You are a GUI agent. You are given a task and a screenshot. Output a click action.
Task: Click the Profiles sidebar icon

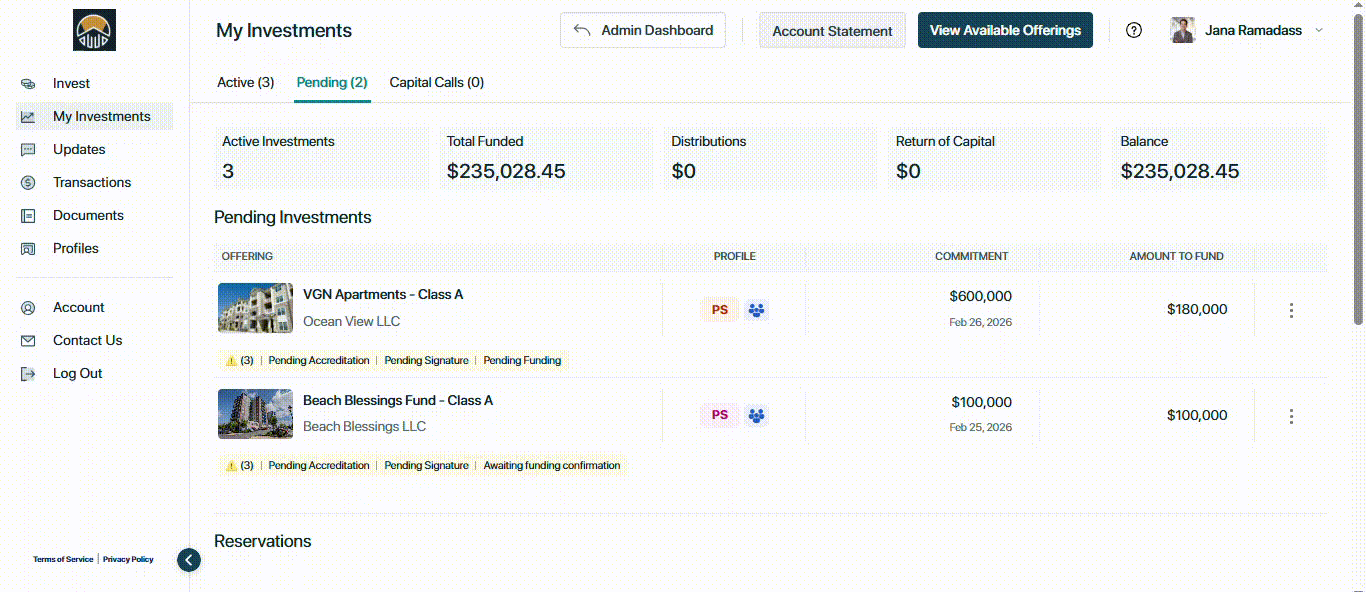click(29, 249)
